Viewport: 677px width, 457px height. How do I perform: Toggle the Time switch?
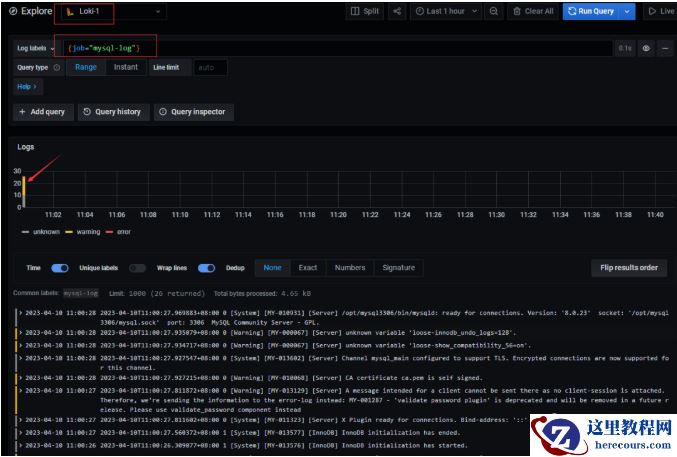[x=60, y=268]
